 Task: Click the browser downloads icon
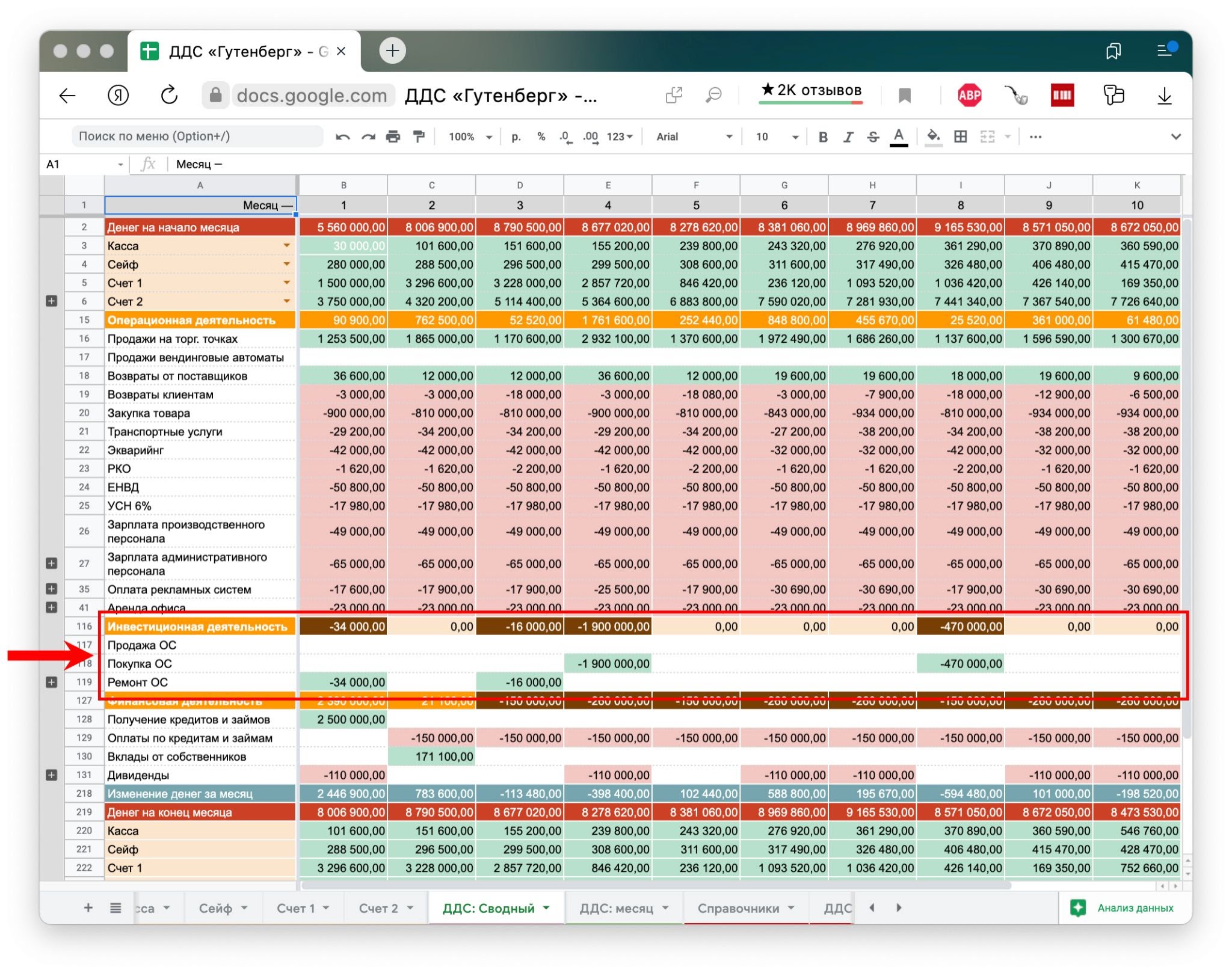pyautogui.click(x=1164, y=95)
